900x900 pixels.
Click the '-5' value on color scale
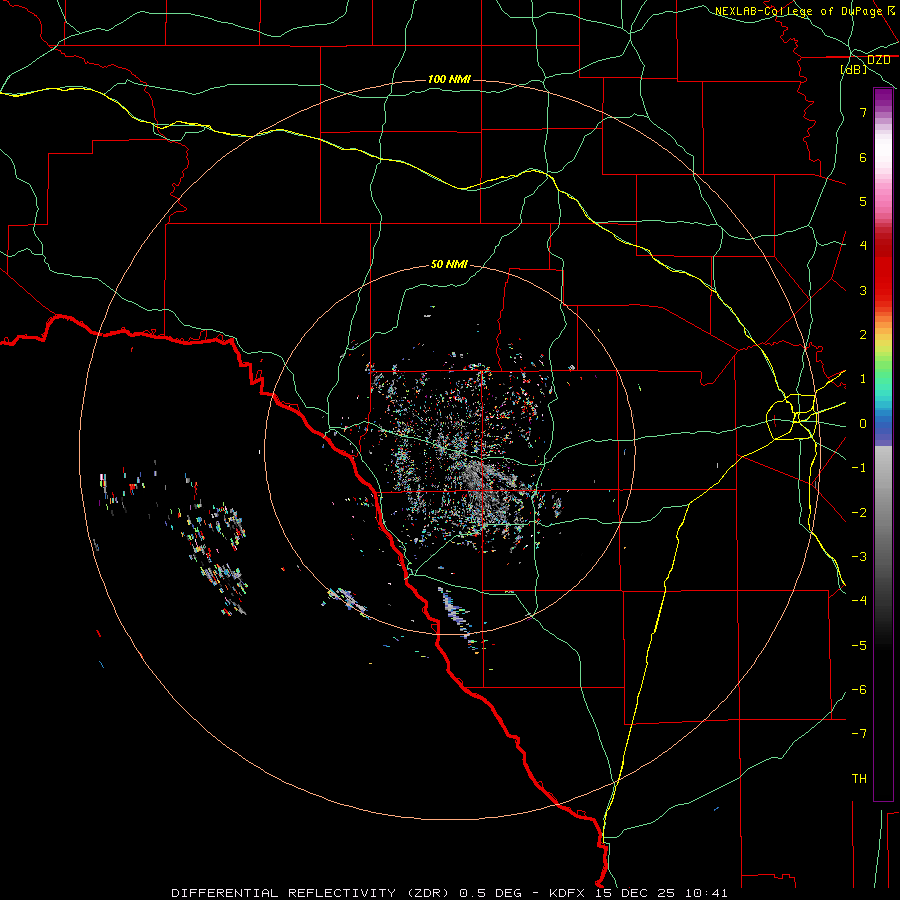[x=859, y=646]
